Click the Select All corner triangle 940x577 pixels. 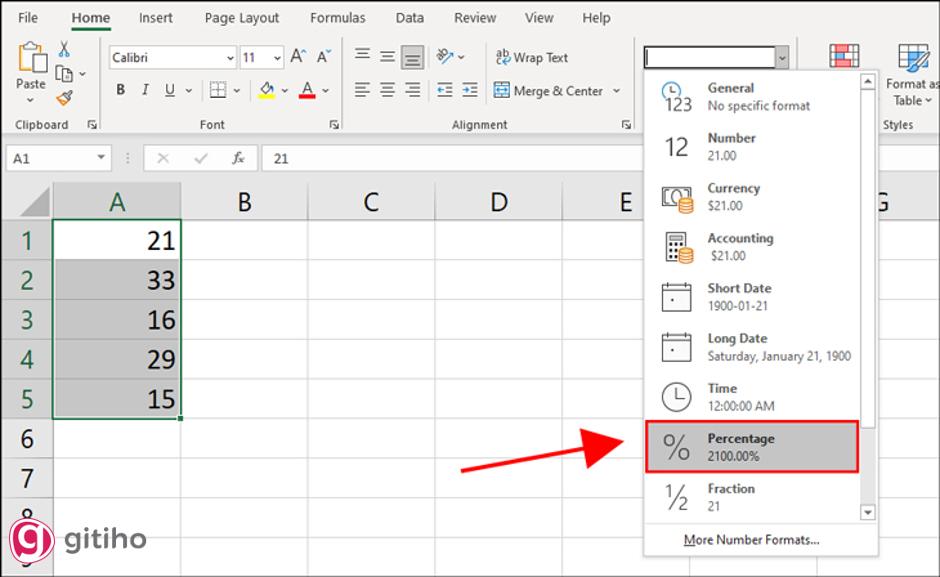pyautogui.click(x=35, y=202)
